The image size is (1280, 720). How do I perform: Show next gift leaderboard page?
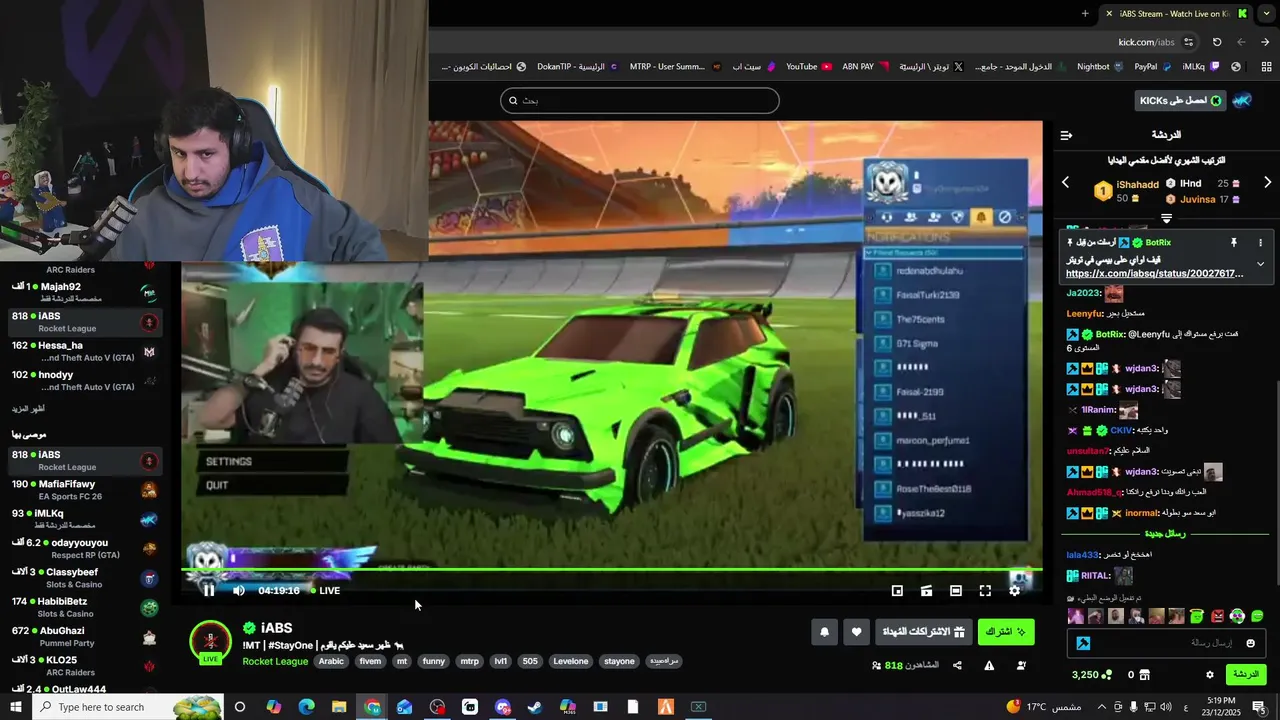1267,183
